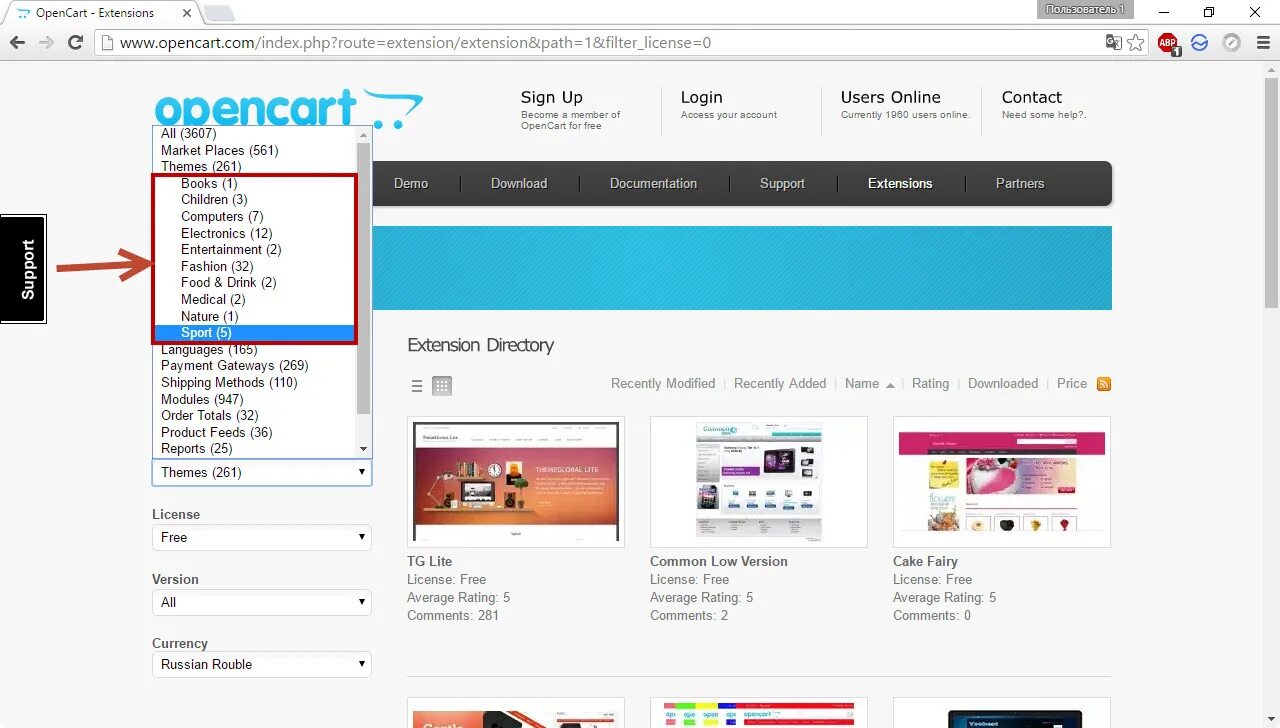Image resolution: width=1280 pixels, height=728 pixels.
Task: Sort by Recently Modified
Action: pos(663,383)
